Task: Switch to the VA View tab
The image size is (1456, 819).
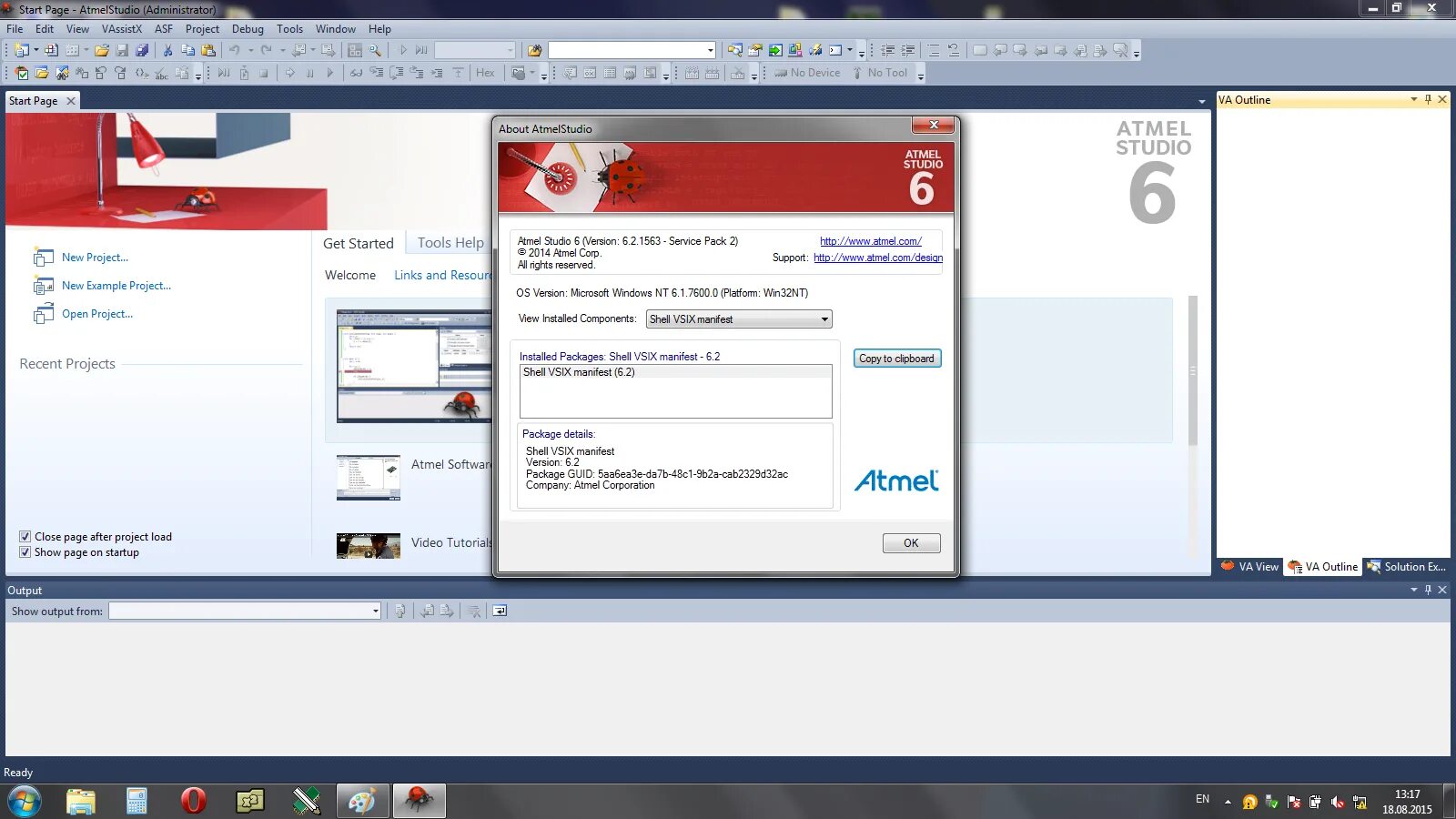Action: tap(1250, 567)
